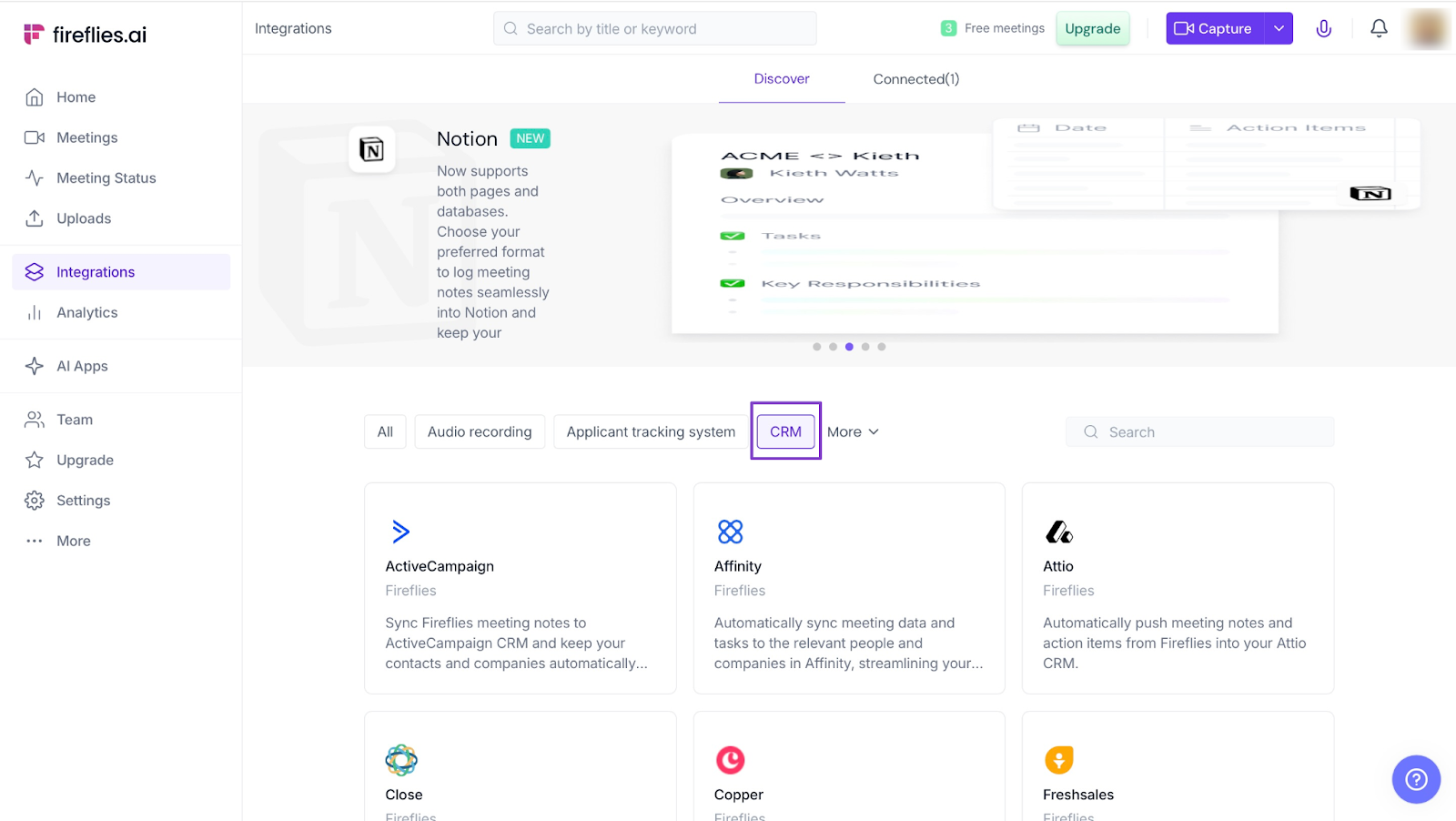Open the user profile avatar
This screenshot has width=1456, height=821.
point(1428,28)
